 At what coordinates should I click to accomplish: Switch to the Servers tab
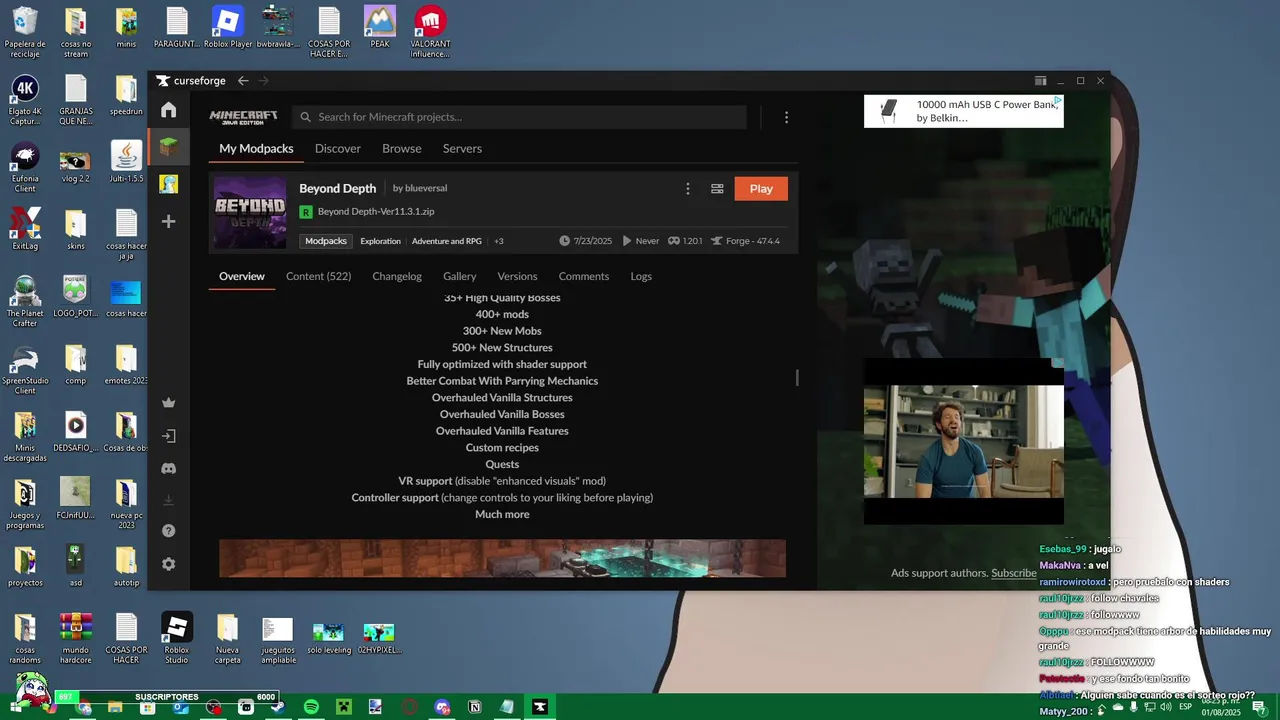click(x=462, y=148)
